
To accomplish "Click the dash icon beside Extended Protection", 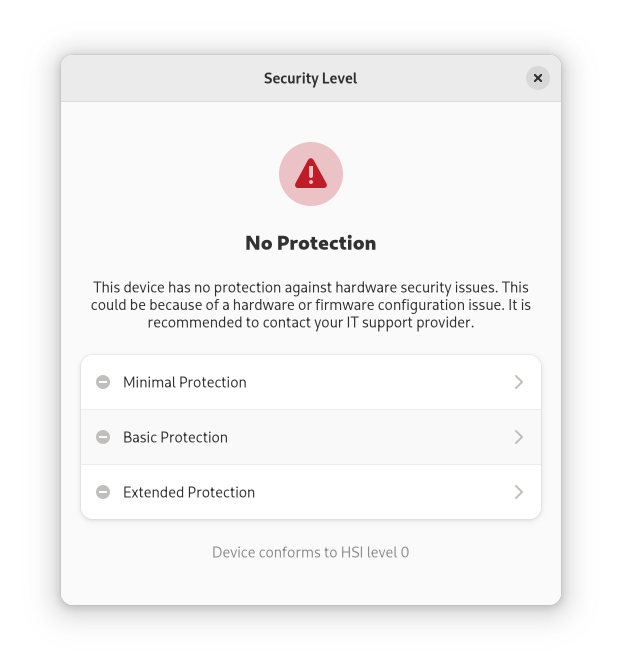I will [103, 492].
